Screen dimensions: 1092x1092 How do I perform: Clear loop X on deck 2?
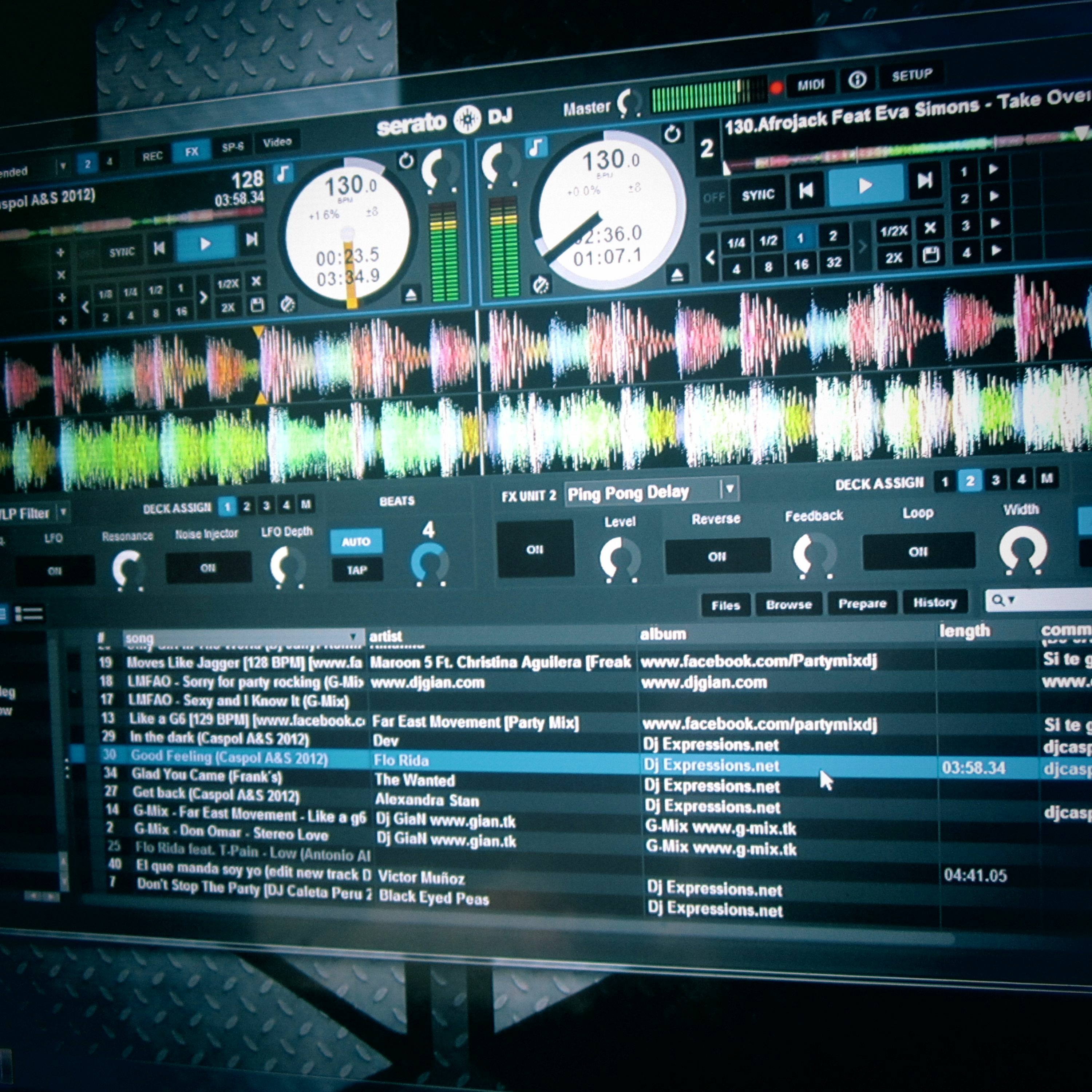coord(930,228)
